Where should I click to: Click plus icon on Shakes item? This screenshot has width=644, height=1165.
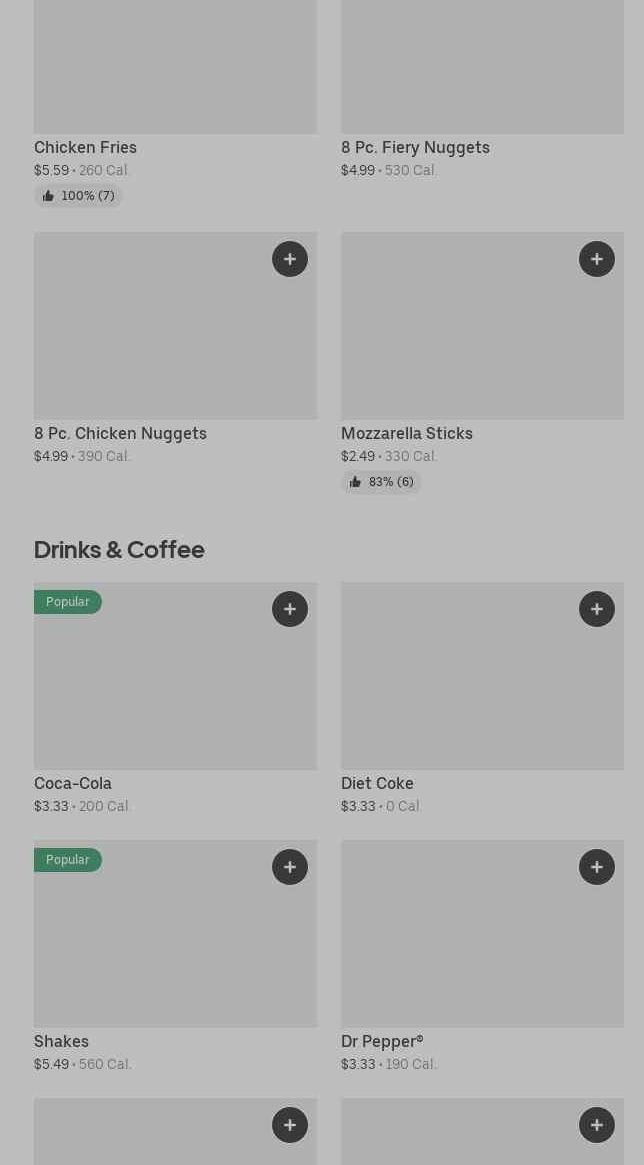pos(290,867)
